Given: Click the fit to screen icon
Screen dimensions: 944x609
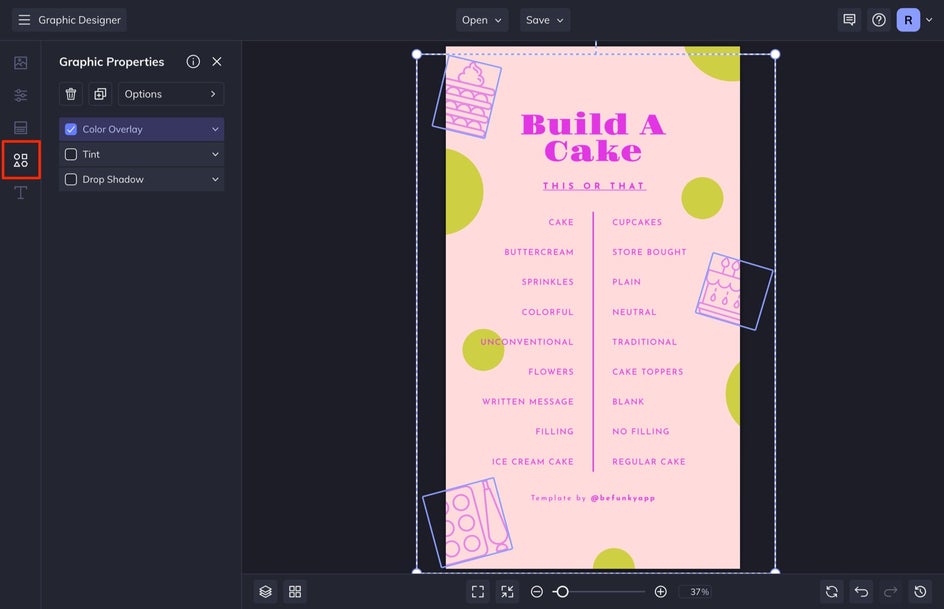Looking at the screenshot, I should [478, 592].
